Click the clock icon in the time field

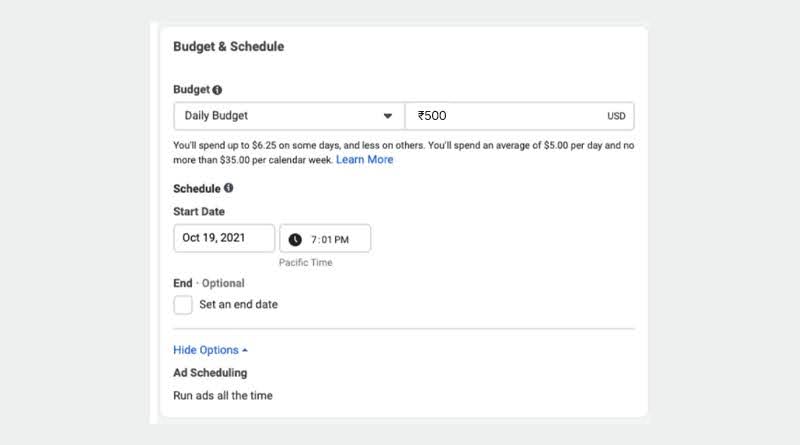295,239
